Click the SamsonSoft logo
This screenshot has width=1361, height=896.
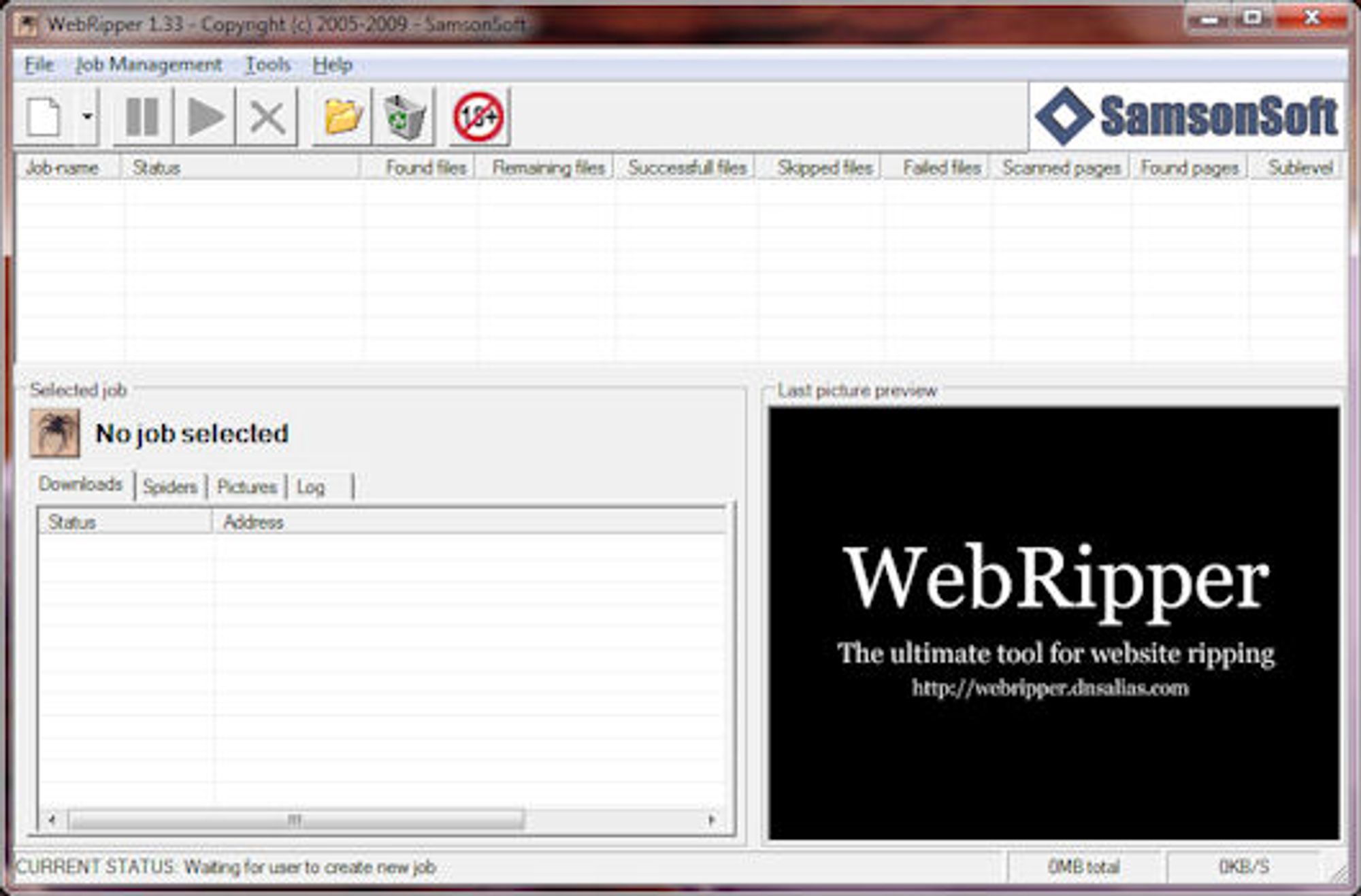(x=1187, y=116)
